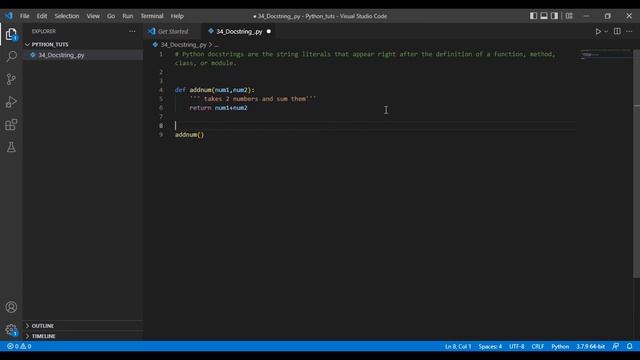This screenshot has height=360, width=640.
Task: Open the feedback icon in status bar
Action: pos(616,347)
